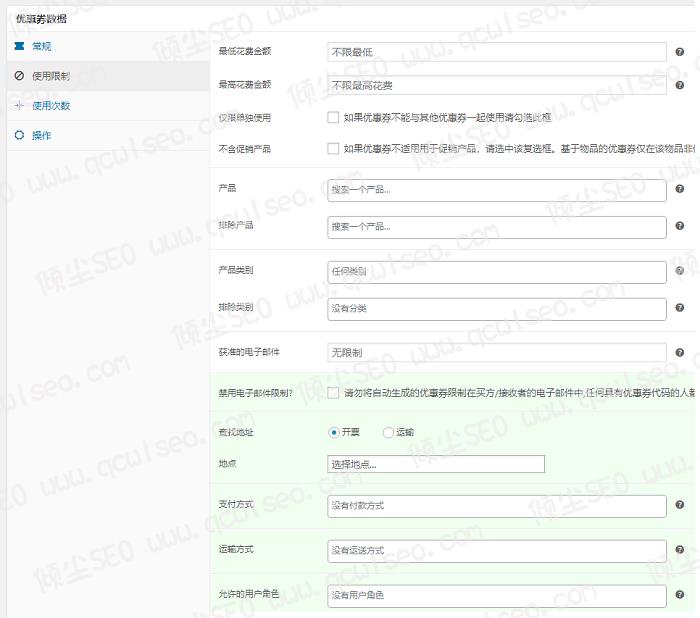Viewport: 700px width, 618px height.
Task: Click the 获准的电子邮件 label
Action: (249, 352)
